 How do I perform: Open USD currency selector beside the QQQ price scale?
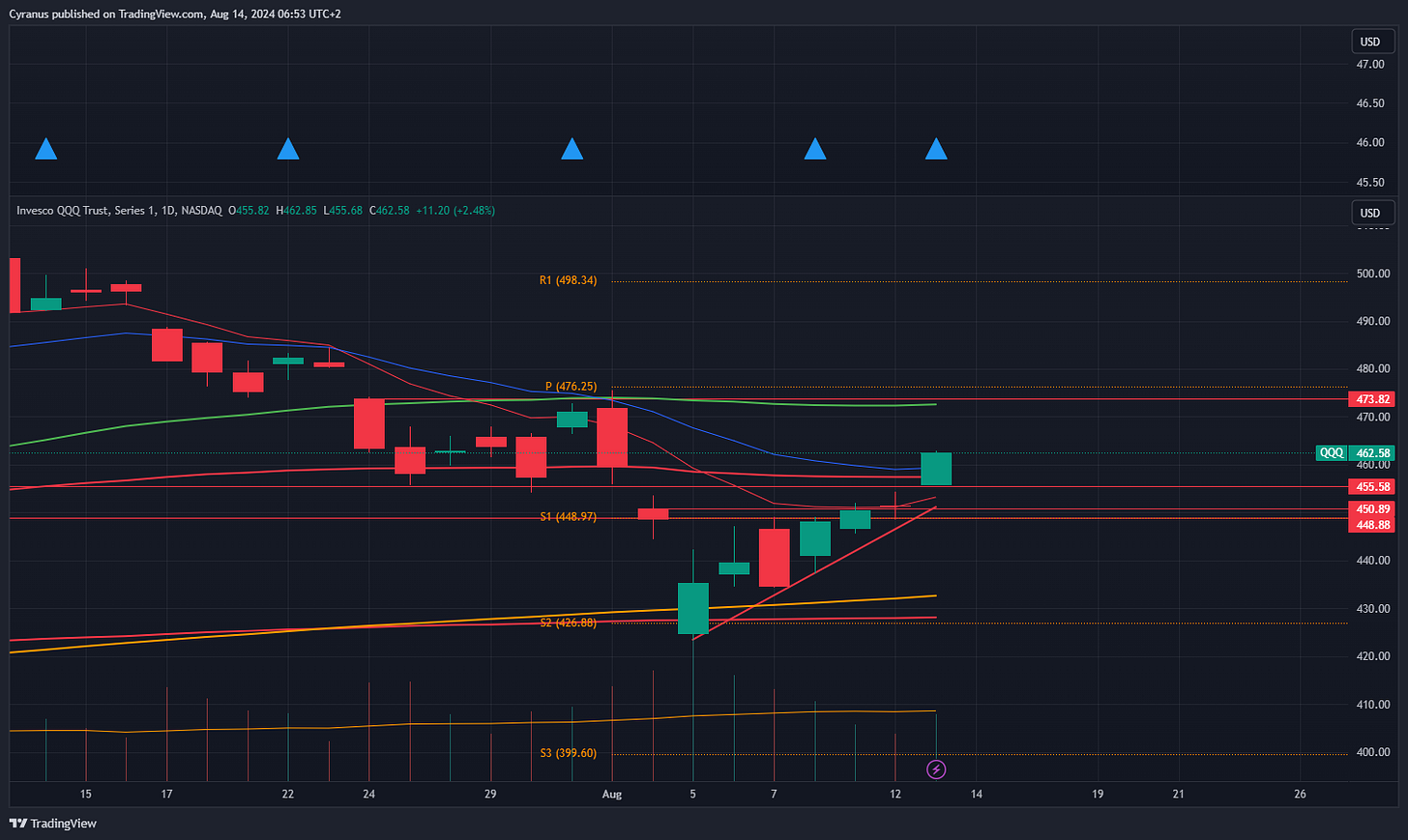(1372, 213)
